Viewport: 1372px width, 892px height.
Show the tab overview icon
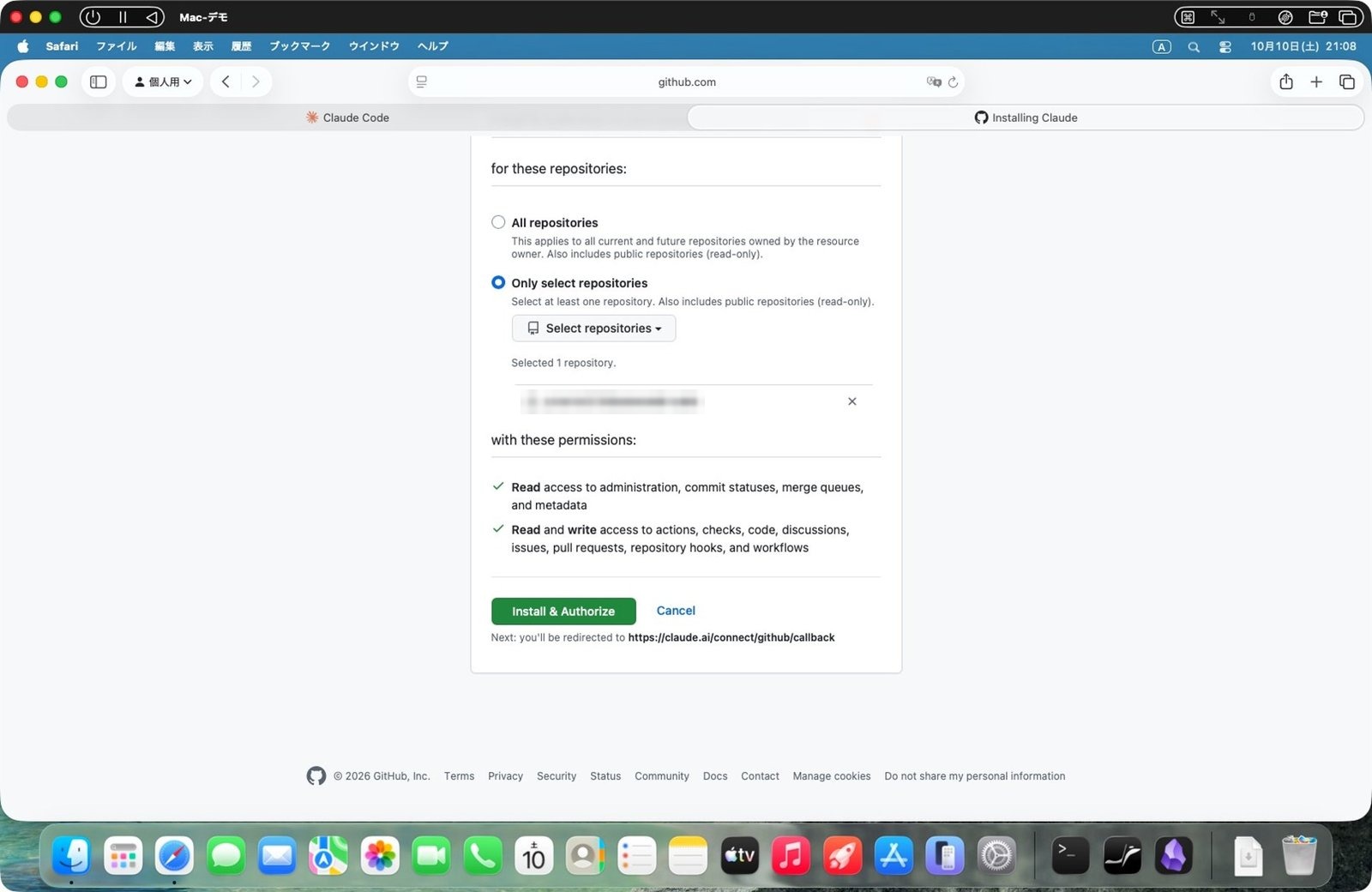coord(1347,81)
